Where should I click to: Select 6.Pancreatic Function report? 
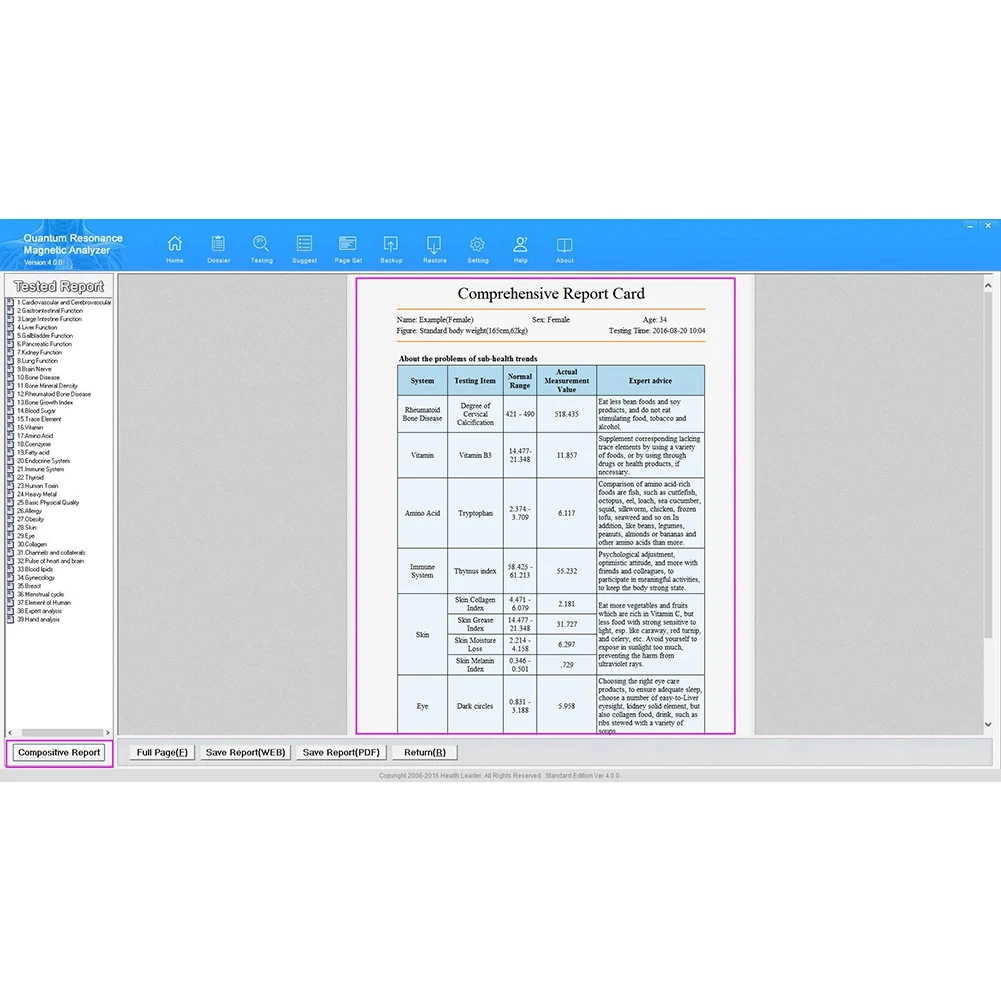coord(44,344)
